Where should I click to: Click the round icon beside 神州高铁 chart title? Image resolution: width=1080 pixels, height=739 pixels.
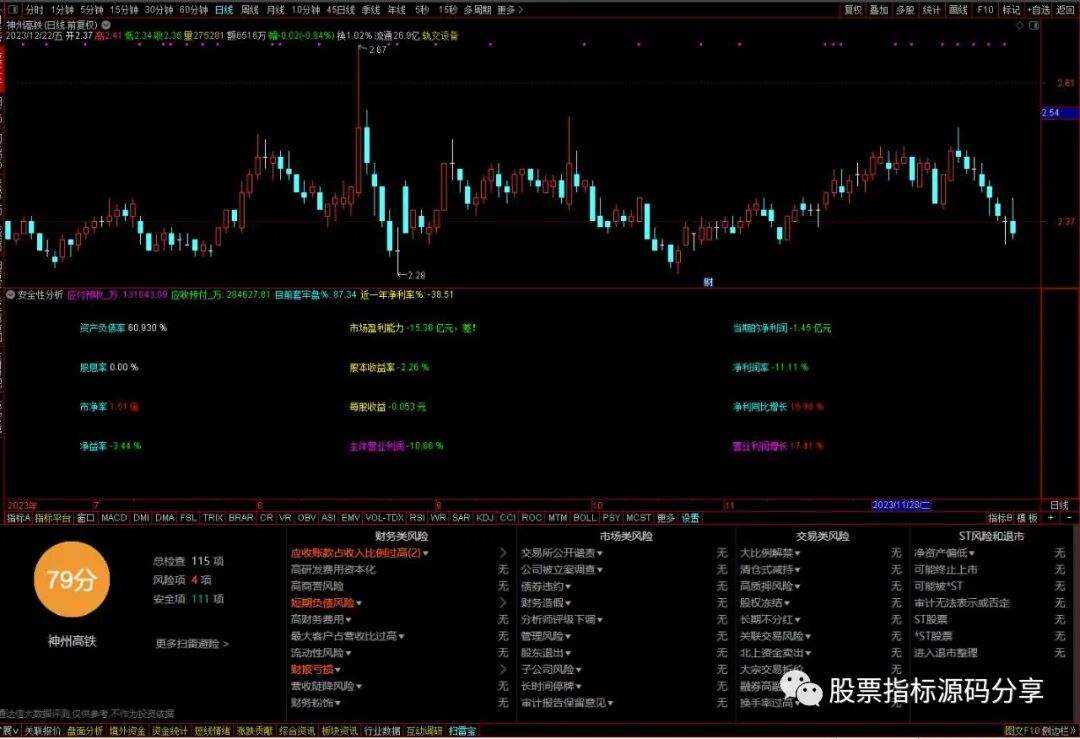(106, 25)
